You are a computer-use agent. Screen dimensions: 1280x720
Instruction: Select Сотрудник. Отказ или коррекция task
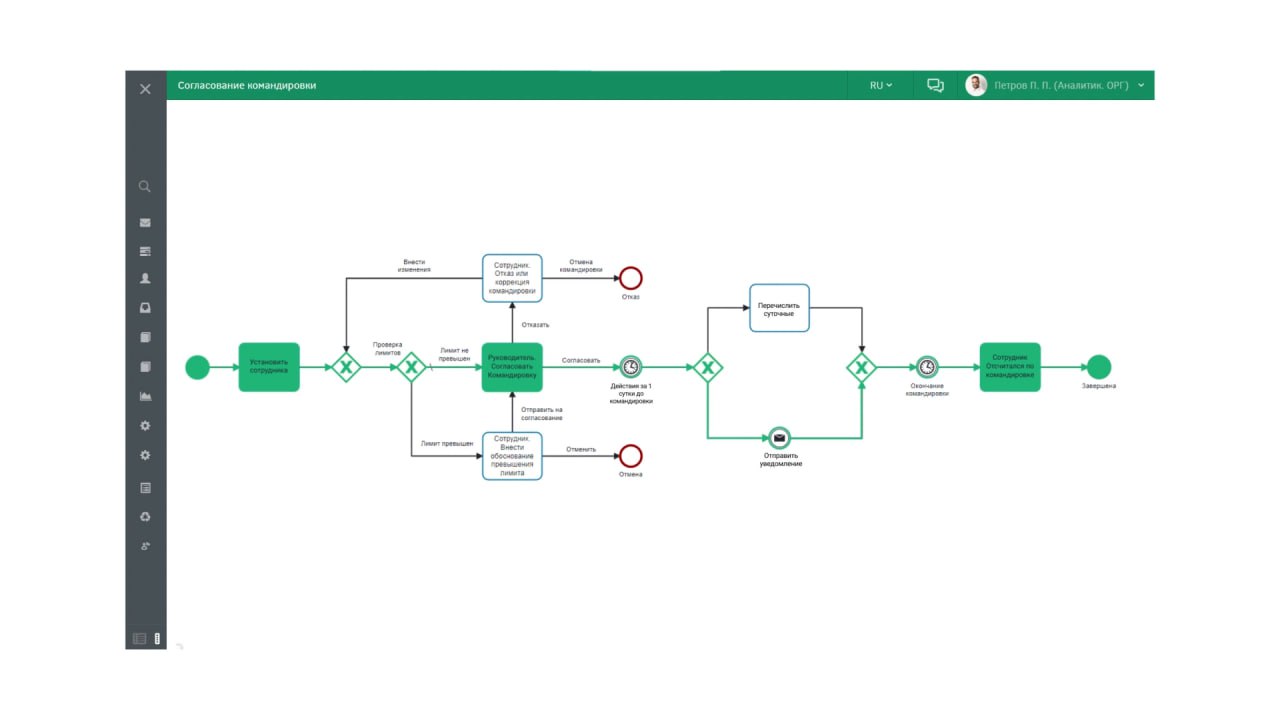512,278
